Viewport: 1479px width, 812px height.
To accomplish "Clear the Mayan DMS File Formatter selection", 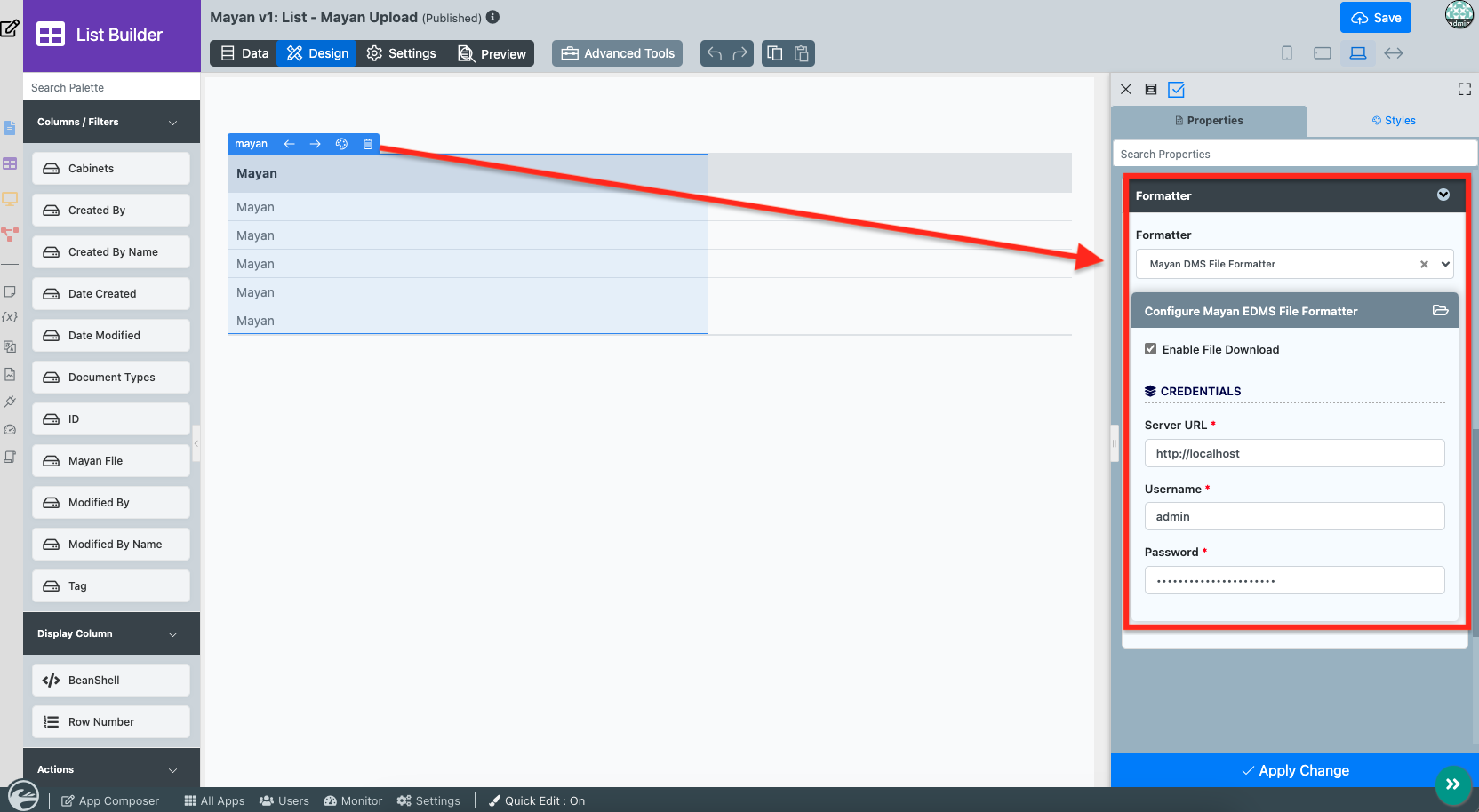I will pos(1424,264).
